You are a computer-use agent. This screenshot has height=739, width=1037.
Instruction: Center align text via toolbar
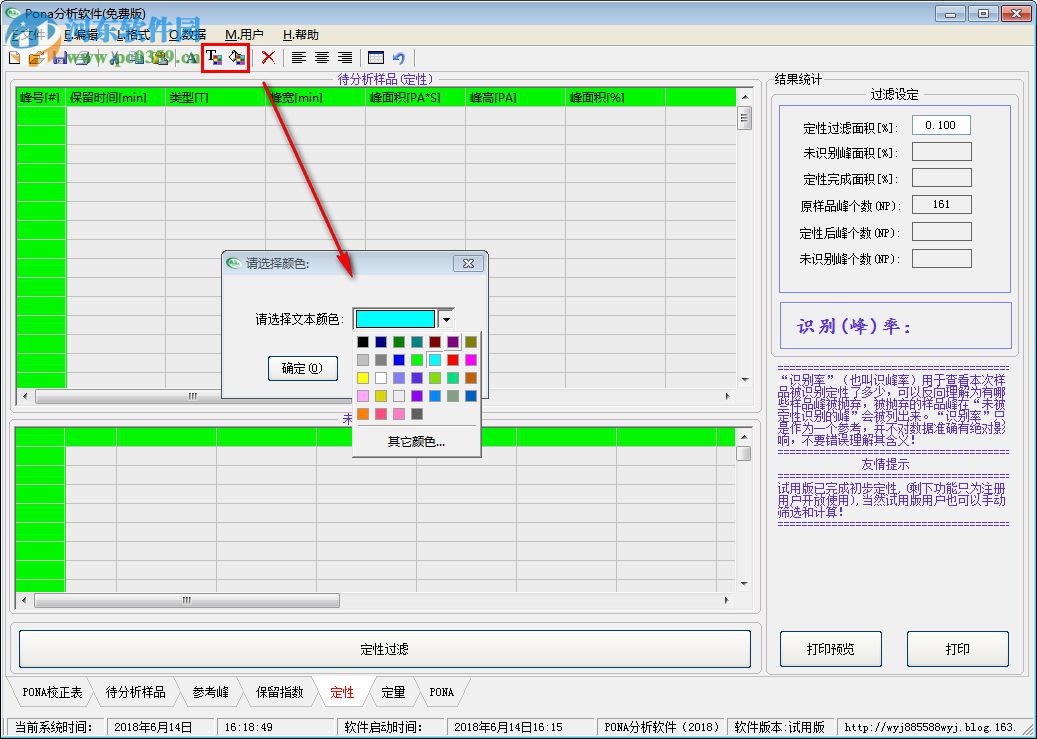coord(321,58)
